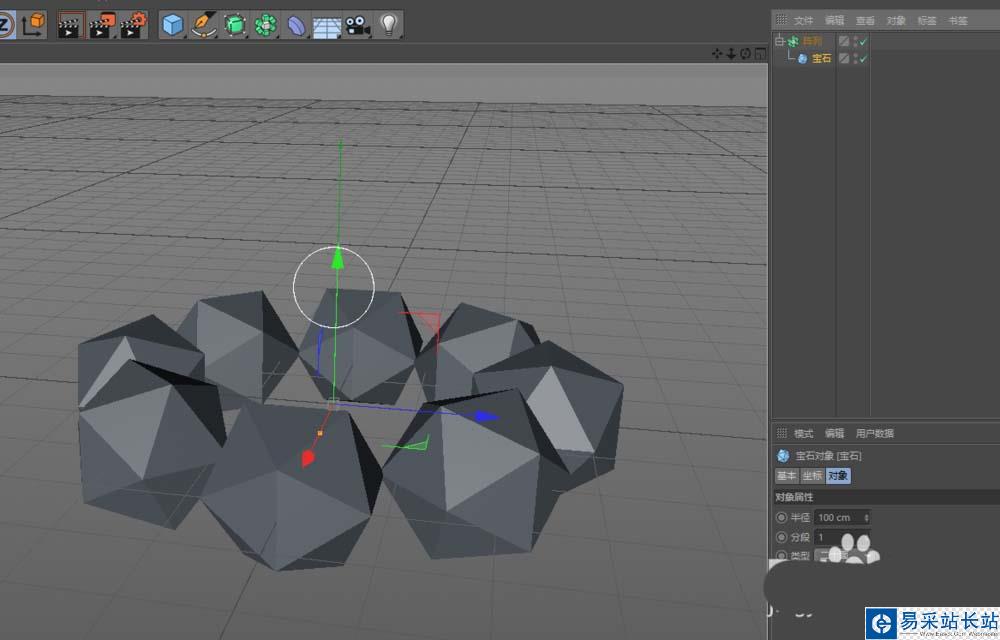
Task: Open the 书签 menu in the object manager
Action: click(x=957, y=20)
